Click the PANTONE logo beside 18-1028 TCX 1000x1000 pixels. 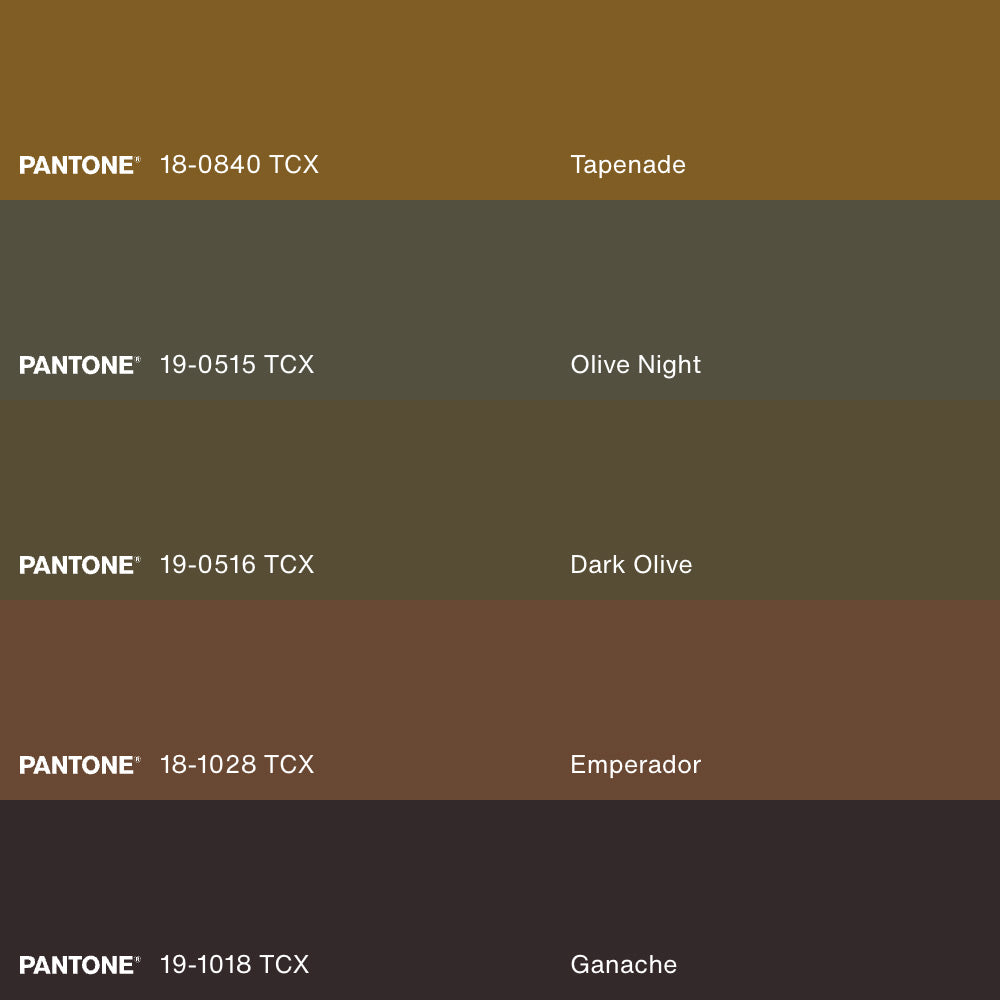[x=80, y=765]
